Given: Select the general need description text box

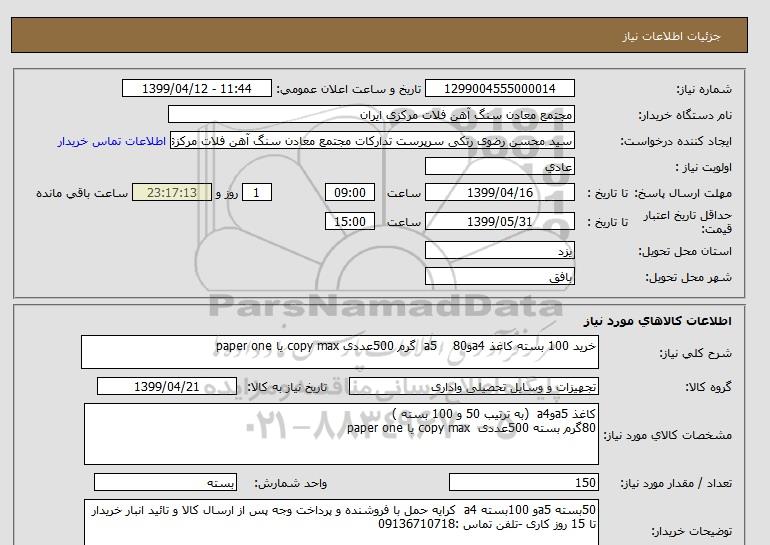Looking at the screenshot, I should click(x=340, y=352).
